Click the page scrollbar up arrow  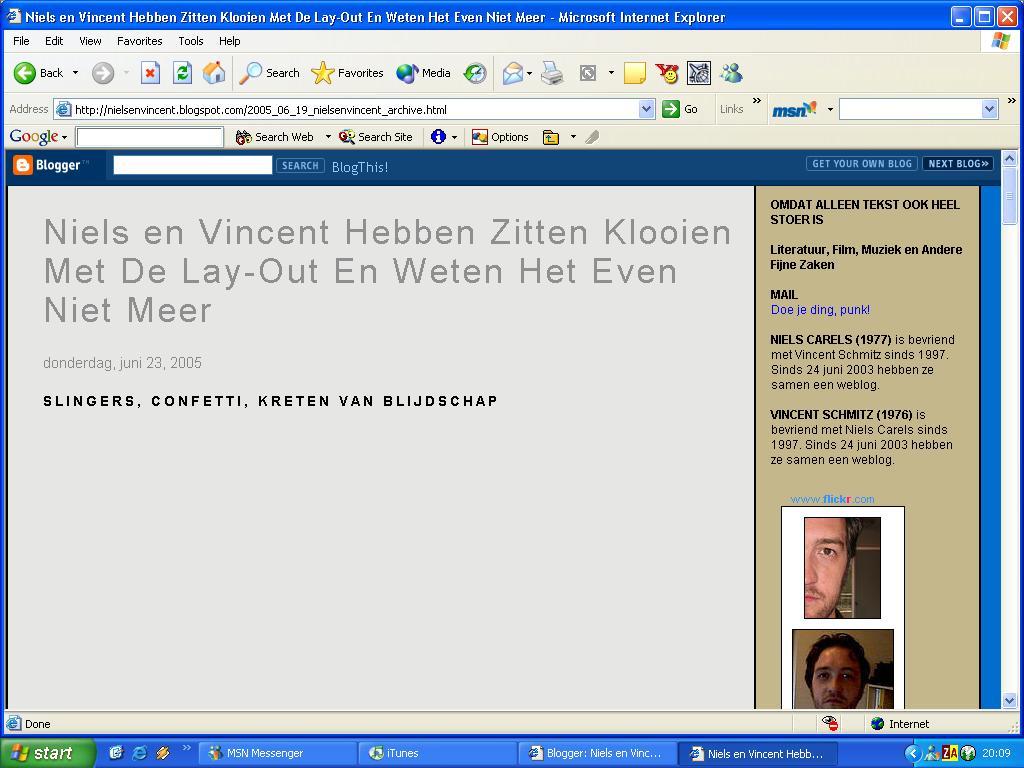pos(1009,158)
